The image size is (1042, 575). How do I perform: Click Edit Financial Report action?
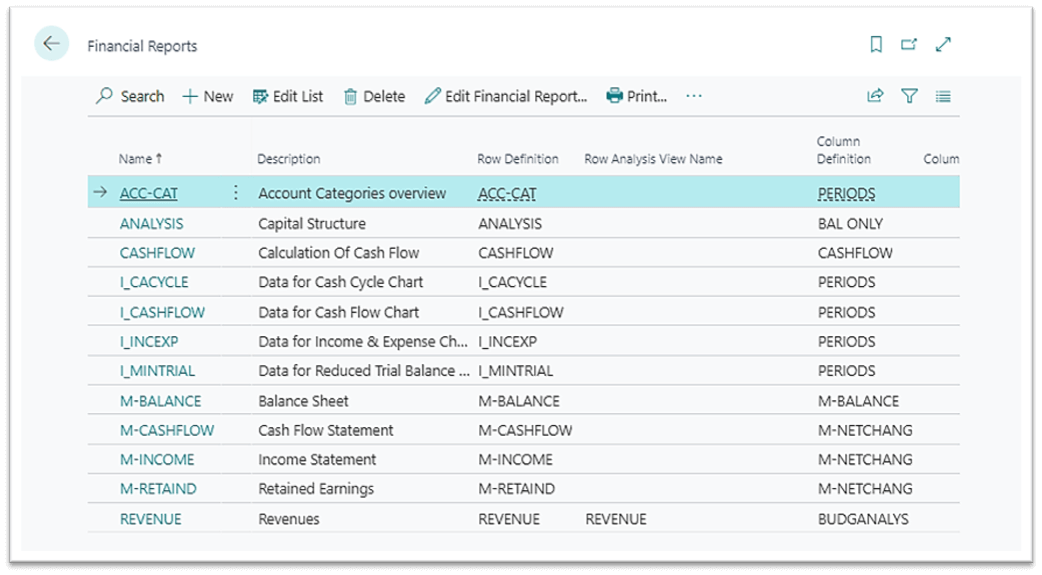pos(506,96)
